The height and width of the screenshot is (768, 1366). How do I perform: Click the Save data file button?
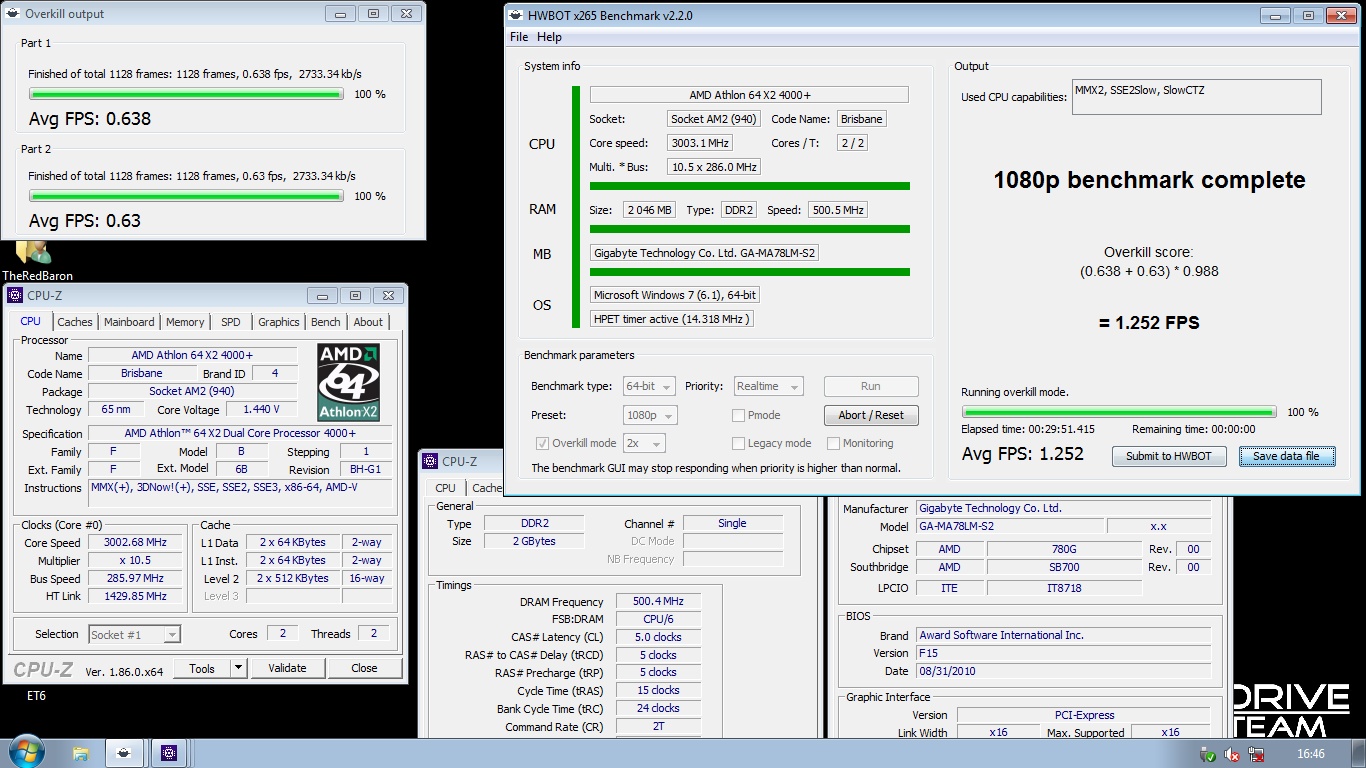[1286, 456]
